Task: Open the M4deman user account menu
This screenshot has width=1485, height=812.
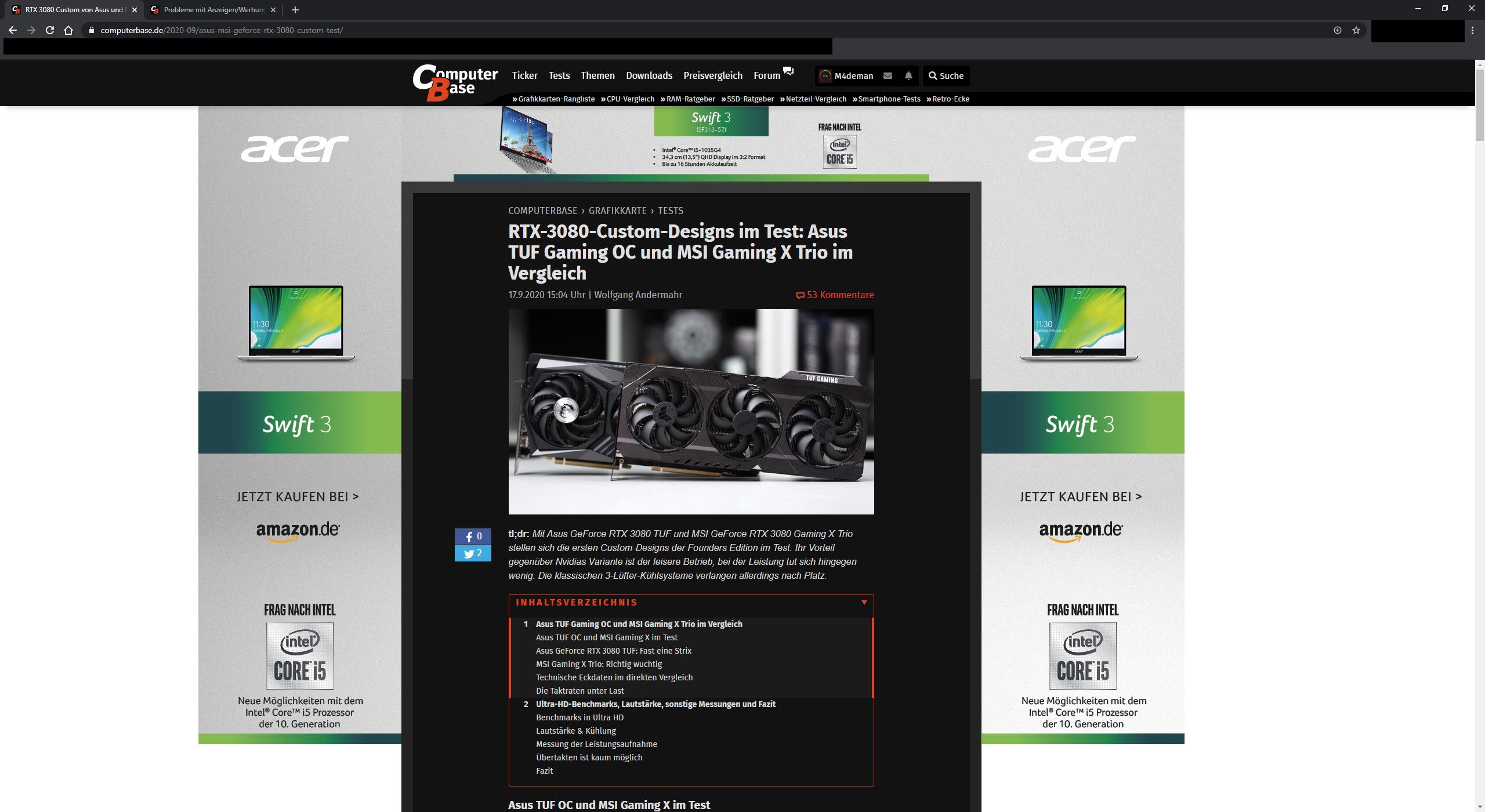Action: tap(846, 76)
